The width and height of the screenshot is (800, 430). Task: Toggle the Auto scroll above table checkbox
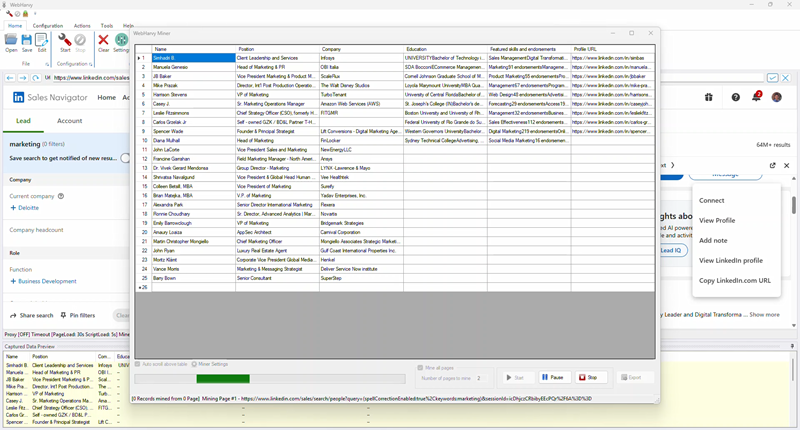pos(137,364)
